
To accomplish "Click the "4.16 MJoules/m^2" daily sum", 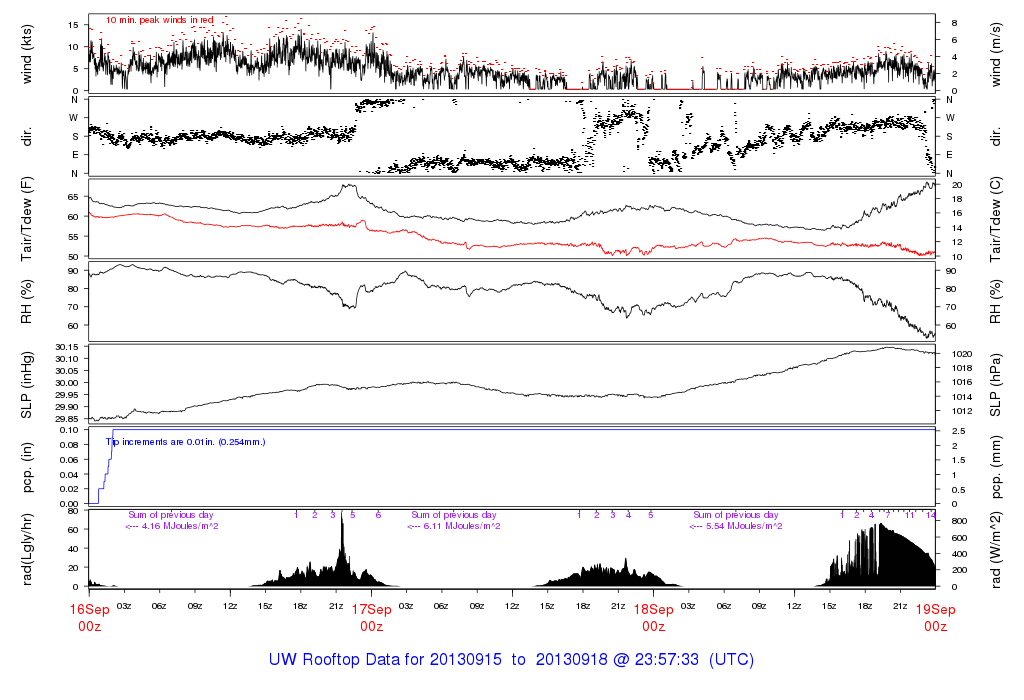I will click(180, 526).
